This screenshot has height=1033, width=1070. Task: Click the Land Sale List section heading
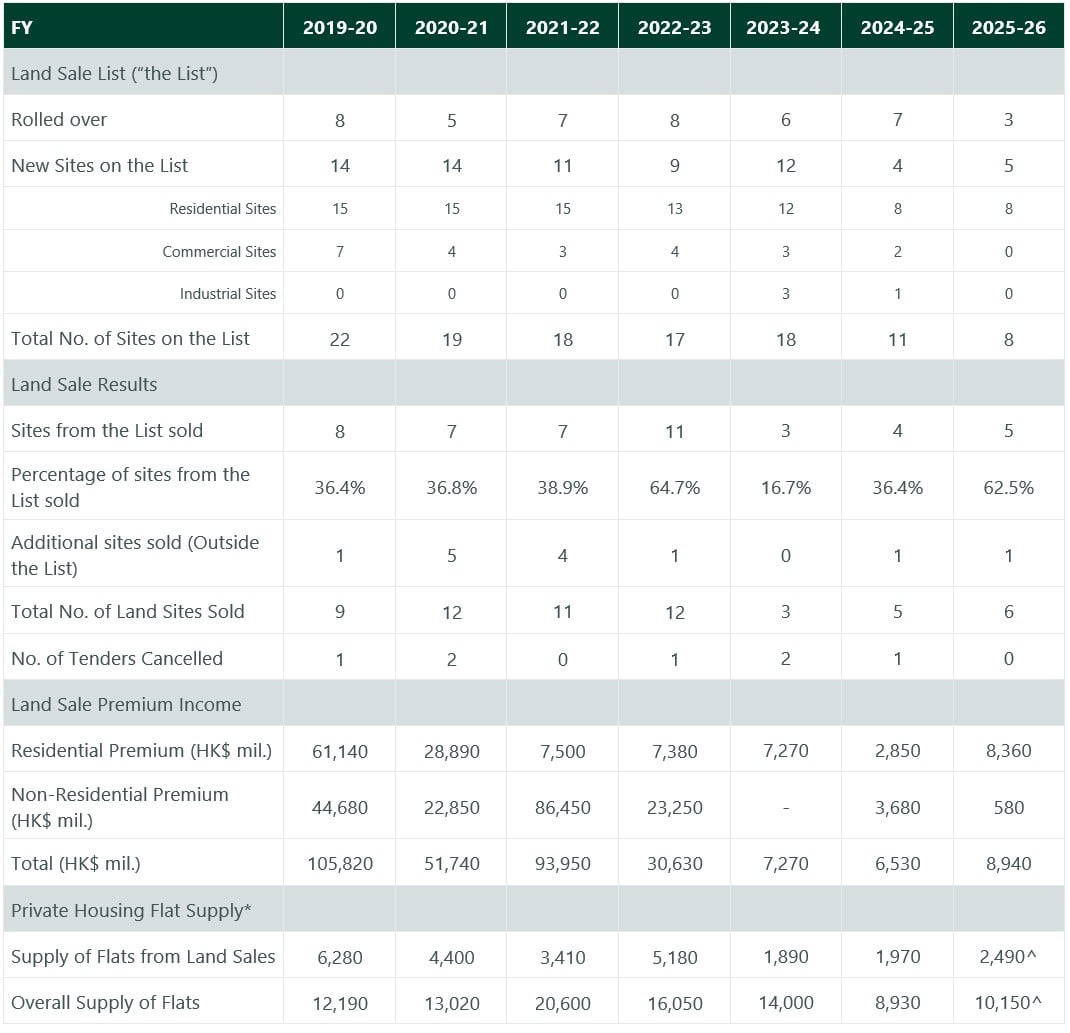click(x=114, y=73)
